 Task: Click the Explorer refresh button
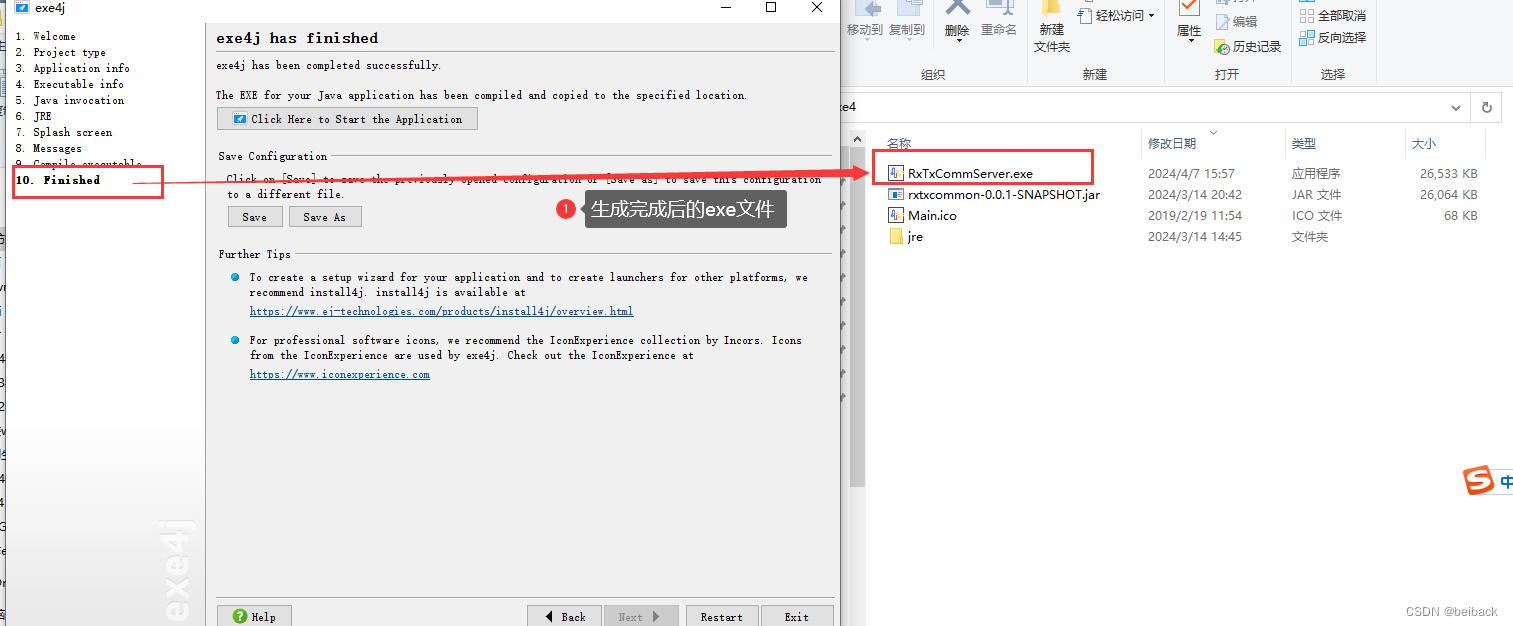pyautogui.click(x=1487, y=107)
